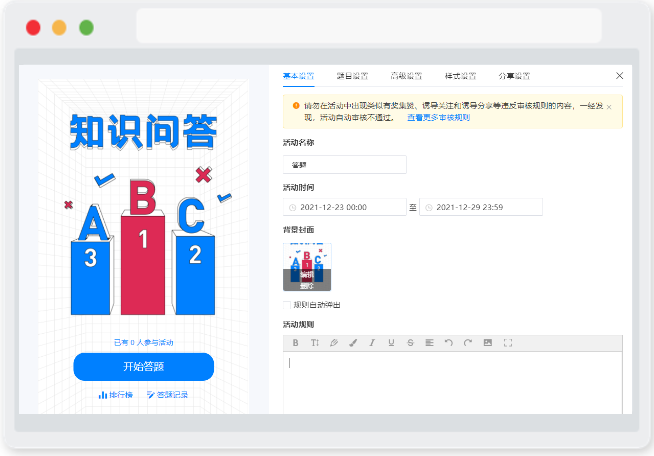Open the 答题记录 link
654x456 pixels.
pyautogui.click(x=167, y=395)
